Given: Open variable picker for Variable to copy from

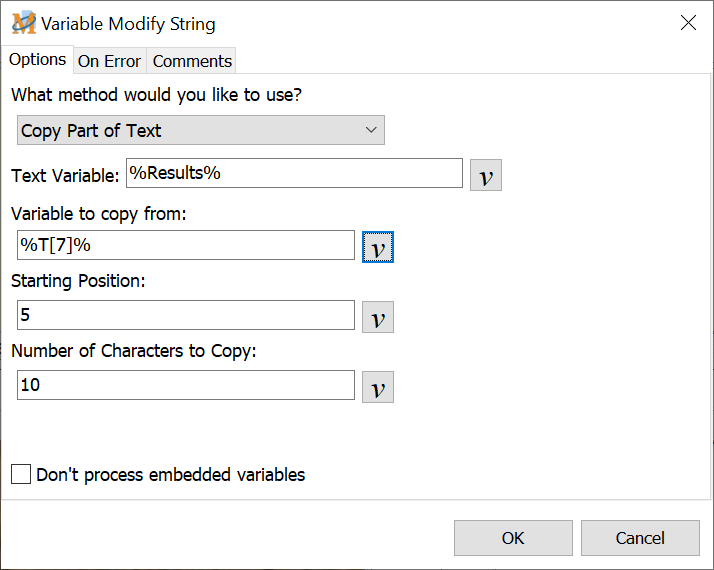Looking at the screenshot, I should pyautogui.click(x=377, y=247).
